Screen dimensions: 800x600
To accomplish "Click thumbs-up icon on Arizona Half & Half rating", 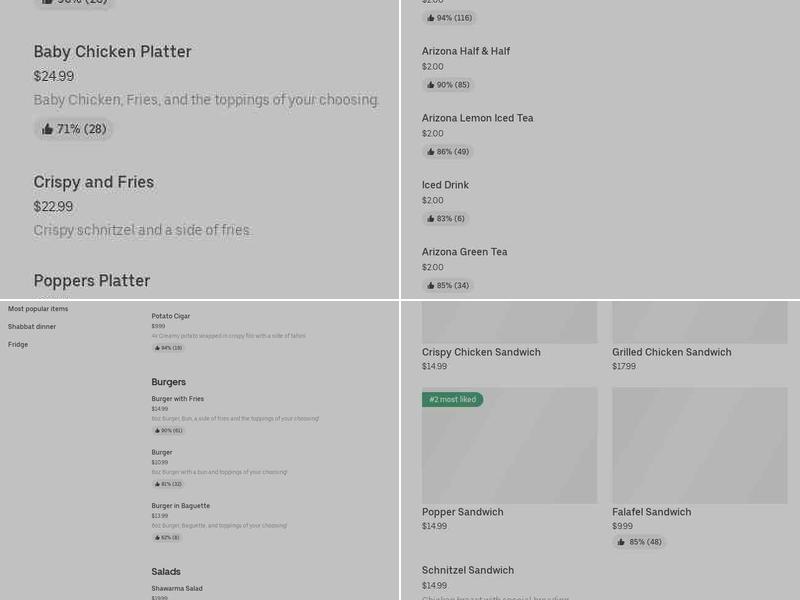I will click(x=431, y=85).
